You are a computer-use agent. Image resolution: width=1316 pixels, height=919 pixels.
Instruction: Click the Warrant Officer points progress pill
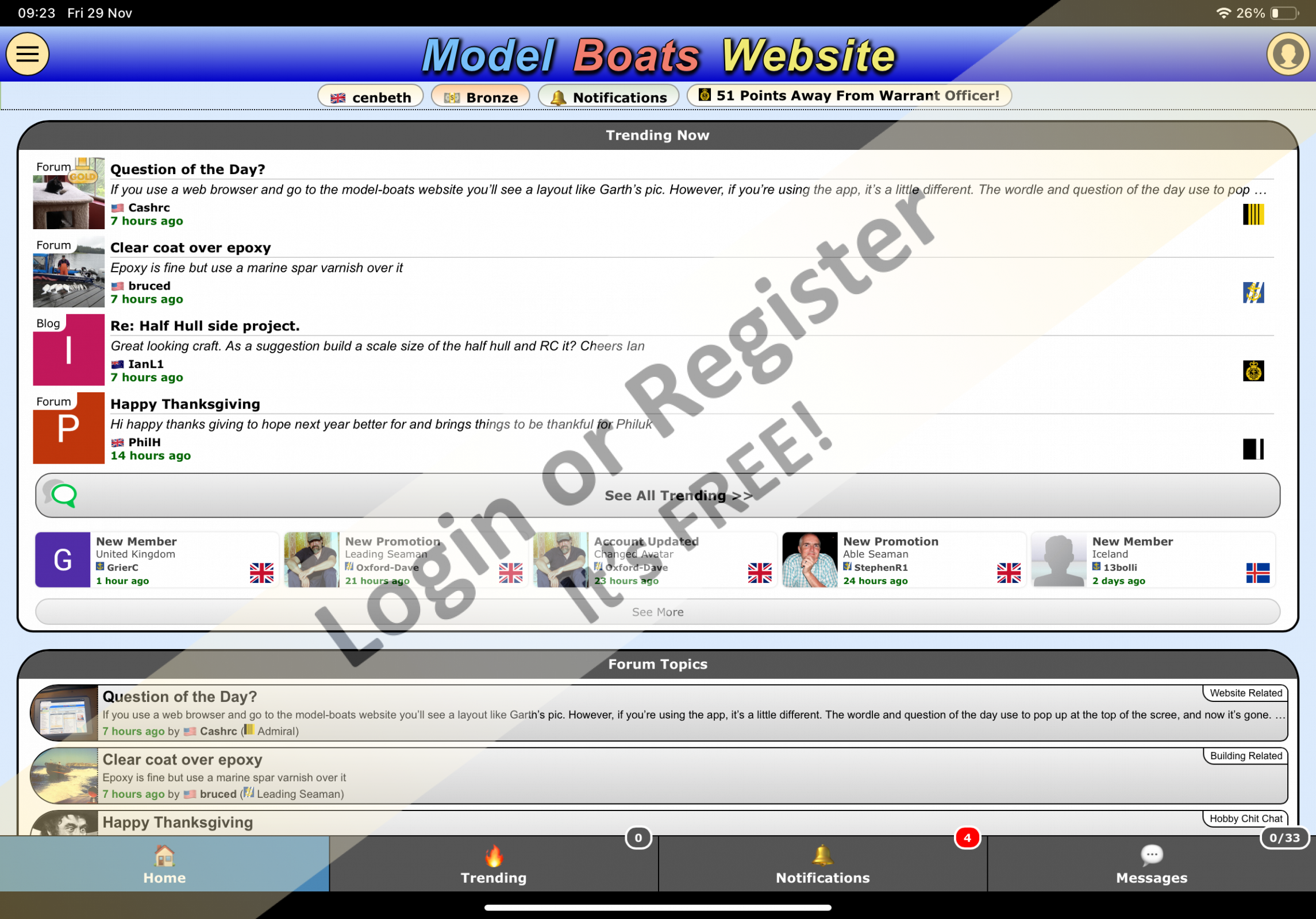coord(849,95)
